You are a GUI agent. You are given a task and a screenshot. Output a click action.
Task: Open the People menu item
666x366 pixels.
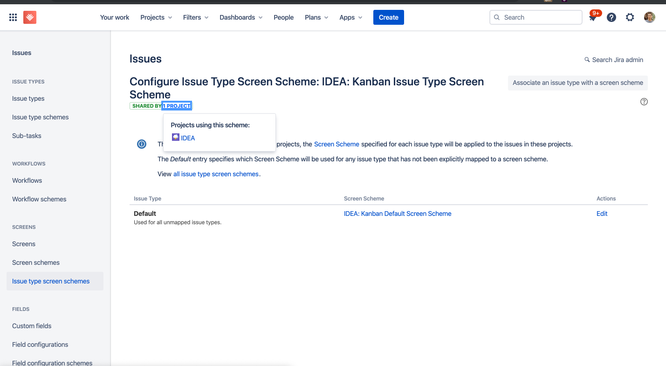[283, 17]
